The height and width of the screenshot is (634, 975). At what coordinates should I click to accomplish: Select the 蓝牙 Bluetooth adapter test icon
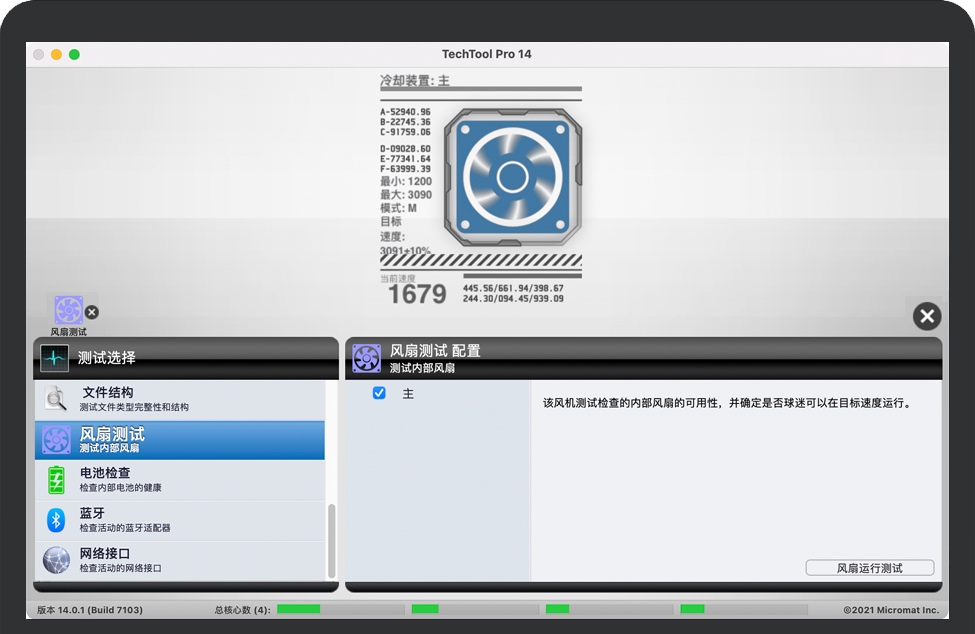tap(56, 519)
